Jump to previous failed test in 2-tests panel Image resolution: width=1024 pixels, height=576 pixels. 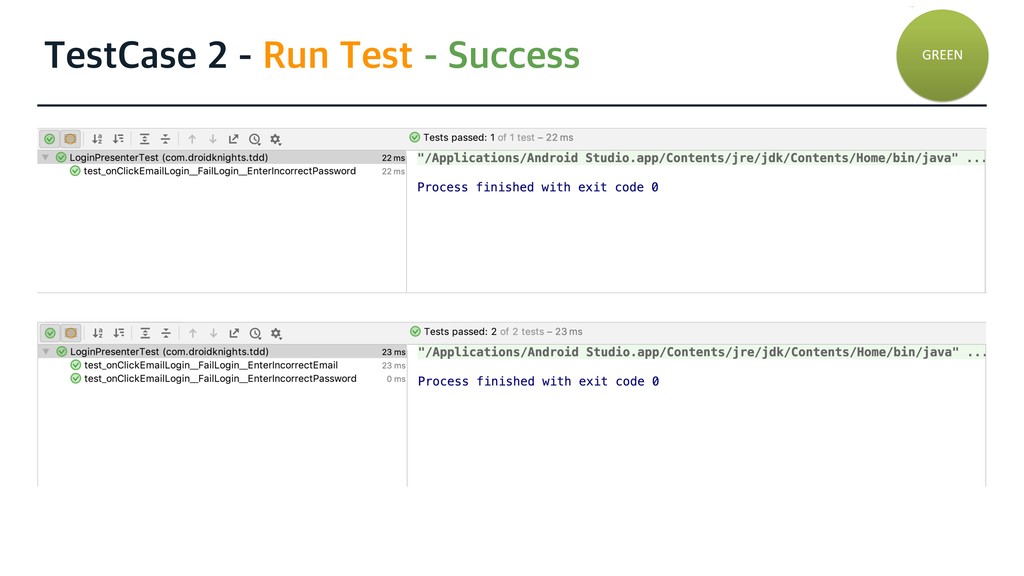coord(192,333)
